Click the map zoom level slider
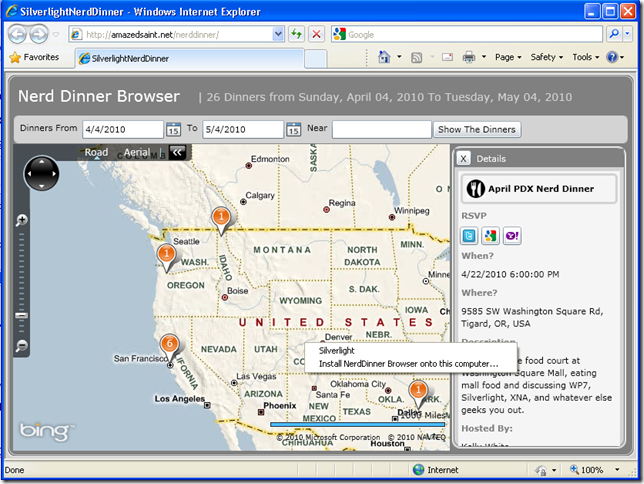 click(x=22, y=316)
